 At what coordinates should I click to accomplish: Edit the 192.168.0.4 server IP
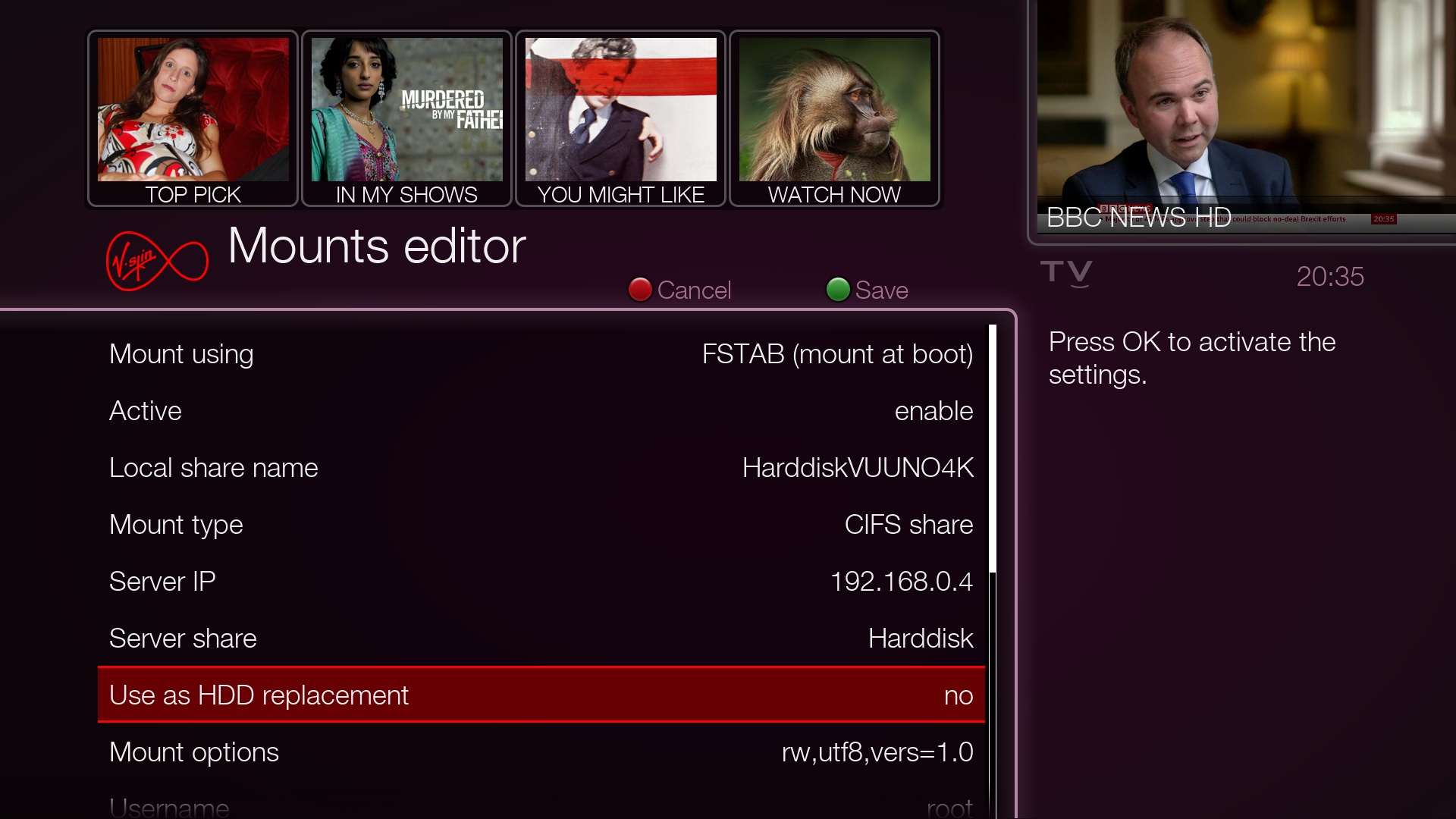(x=902, y=582)
